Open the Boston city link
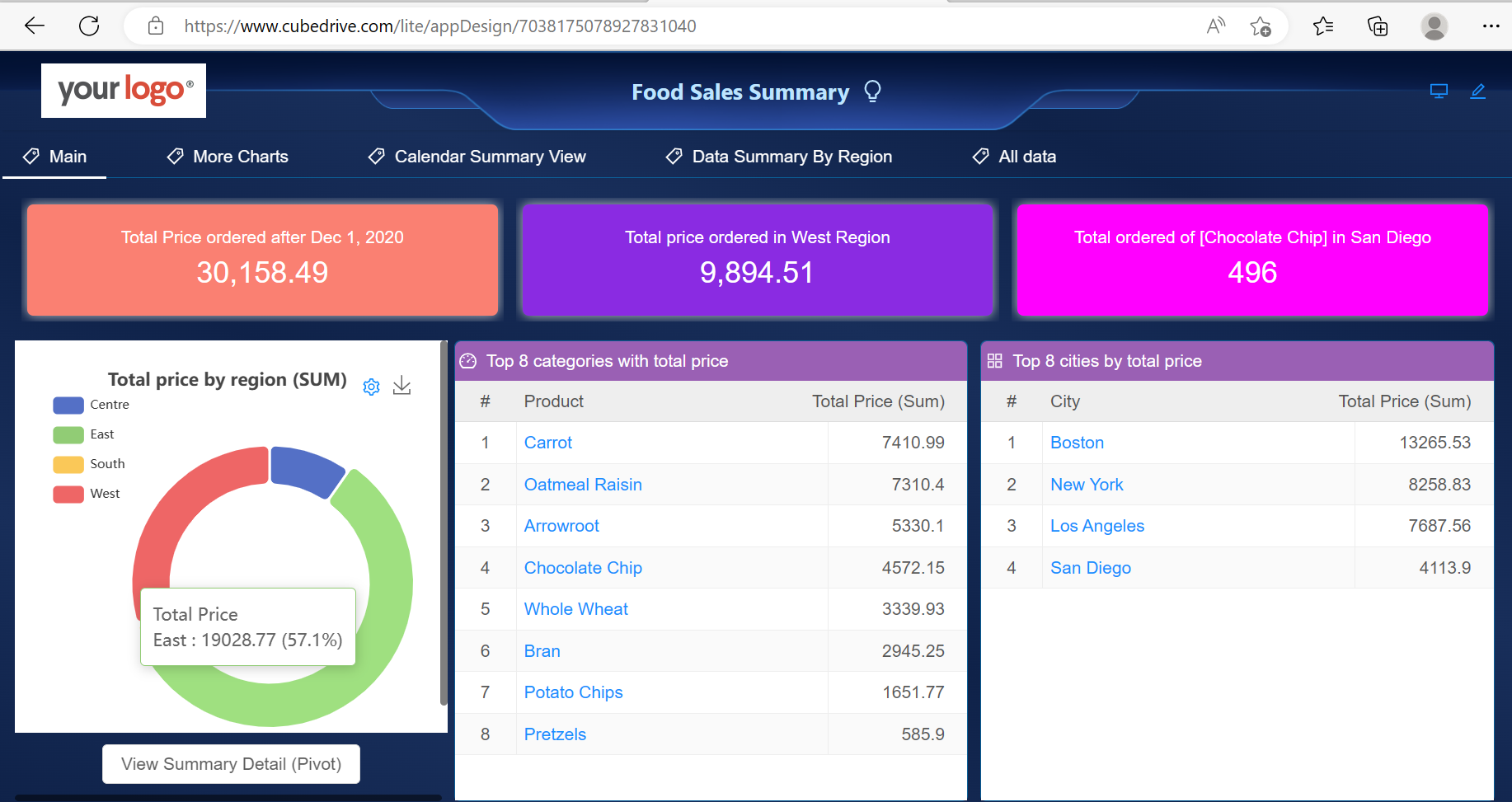 (1077, 443)
